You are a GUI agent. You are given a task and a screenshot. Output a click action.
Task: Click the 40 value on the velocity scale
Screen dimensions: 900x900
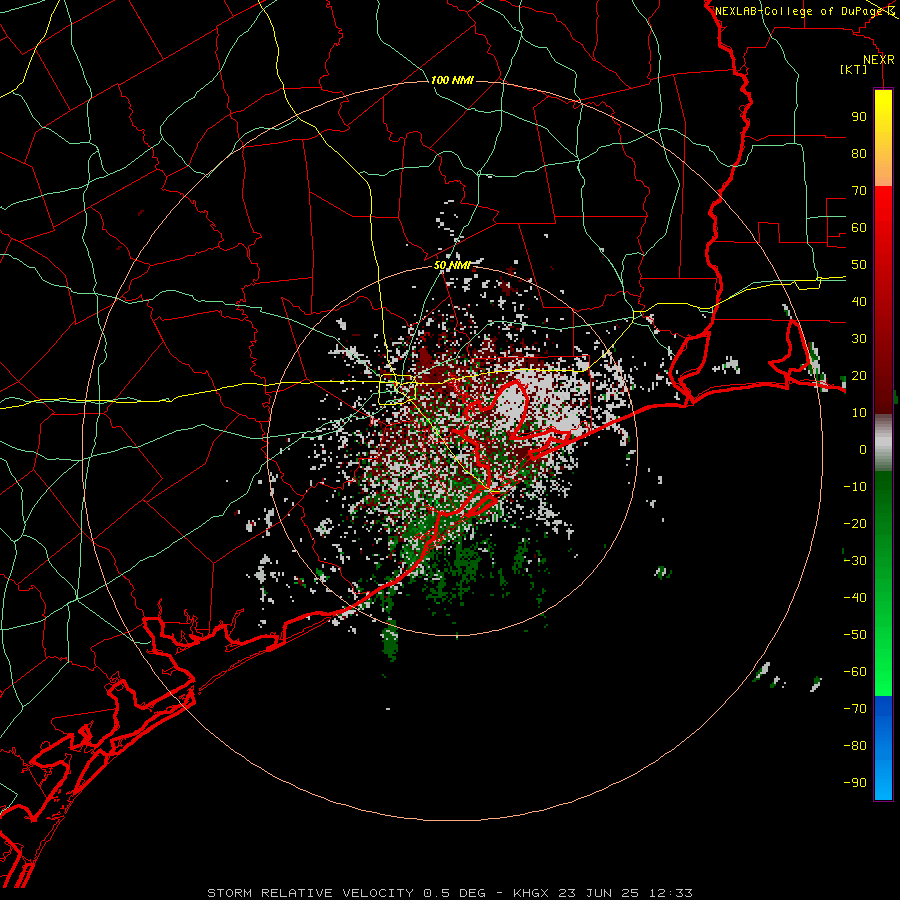[859, 301]
